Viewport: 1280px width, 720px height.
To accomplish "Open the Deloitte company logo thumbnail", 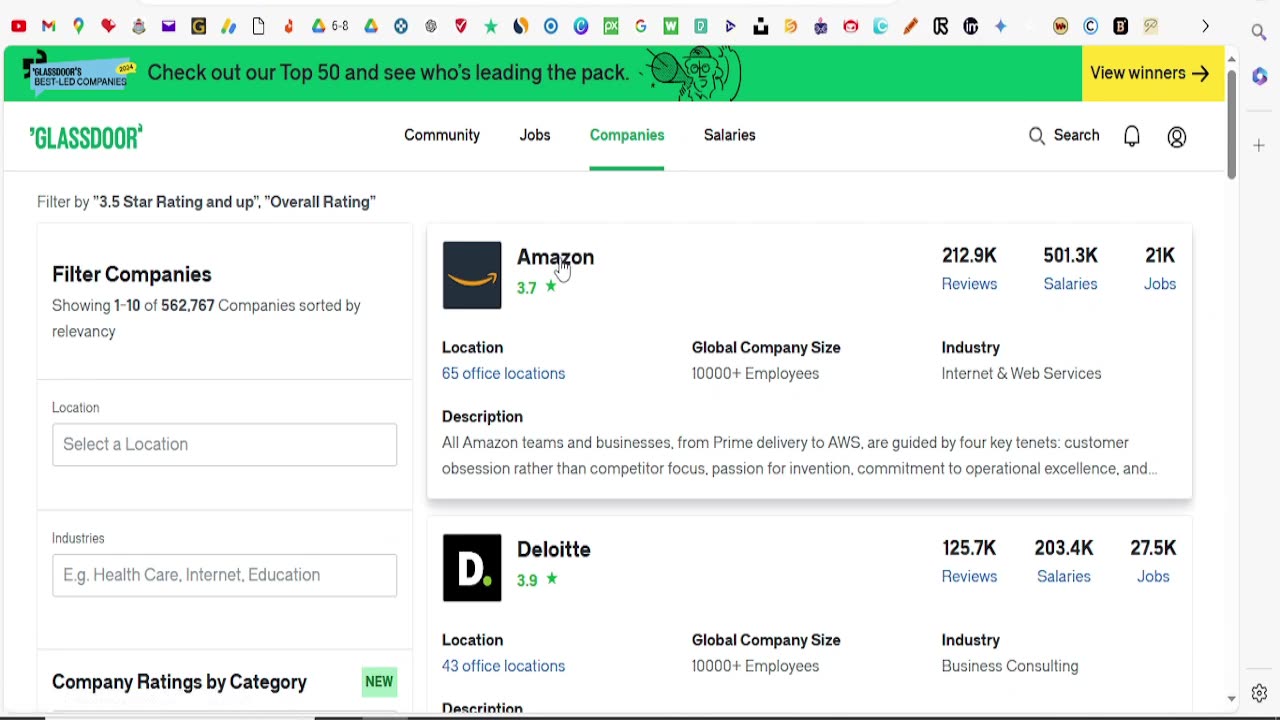I will (472, 568).
